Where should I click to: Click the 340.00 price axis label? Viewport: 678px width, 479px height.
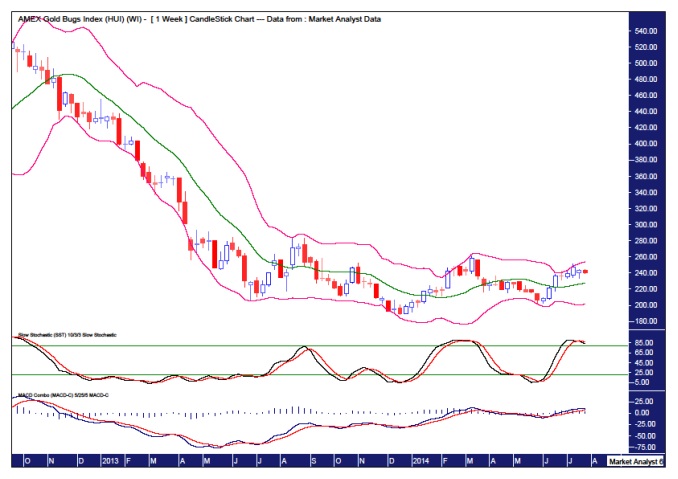[646, 192]
